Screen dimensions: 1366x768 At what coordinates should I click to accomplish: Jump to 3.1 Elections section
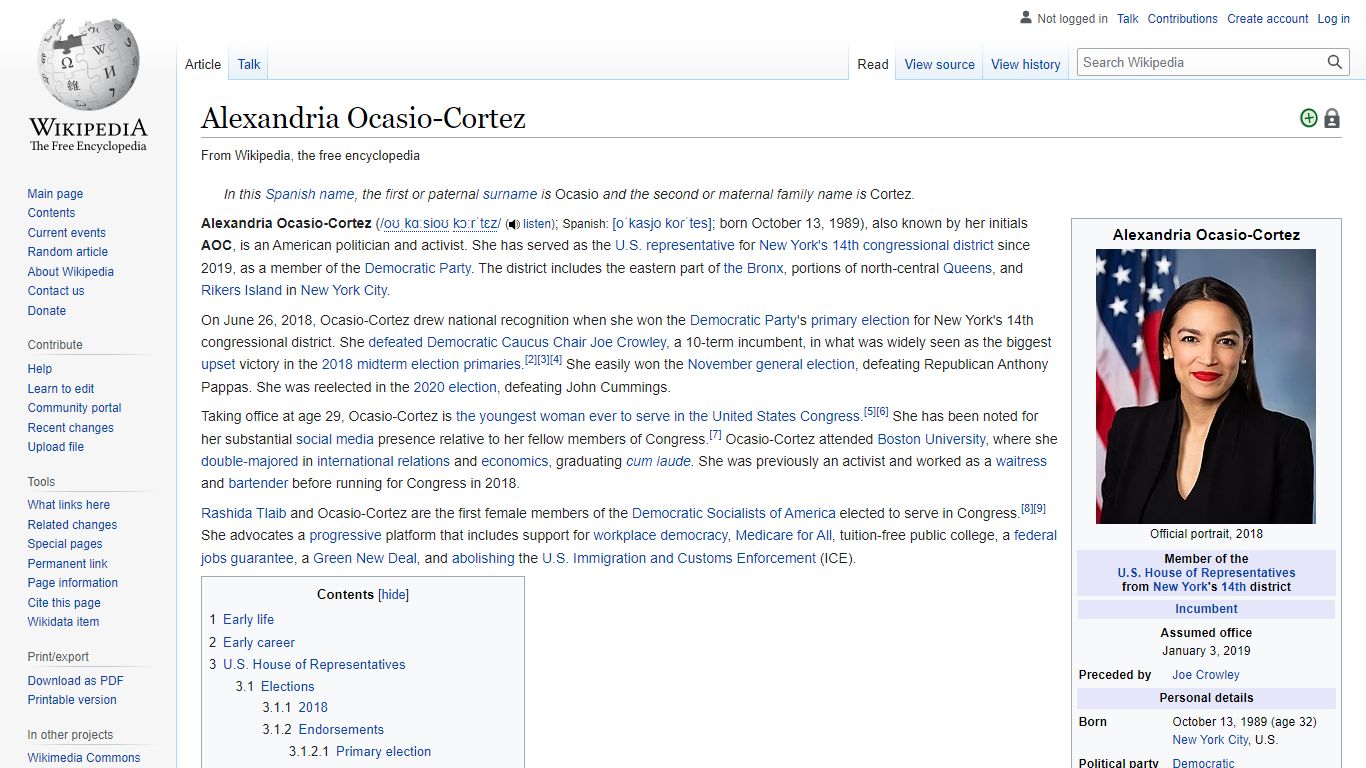point(287,687)
